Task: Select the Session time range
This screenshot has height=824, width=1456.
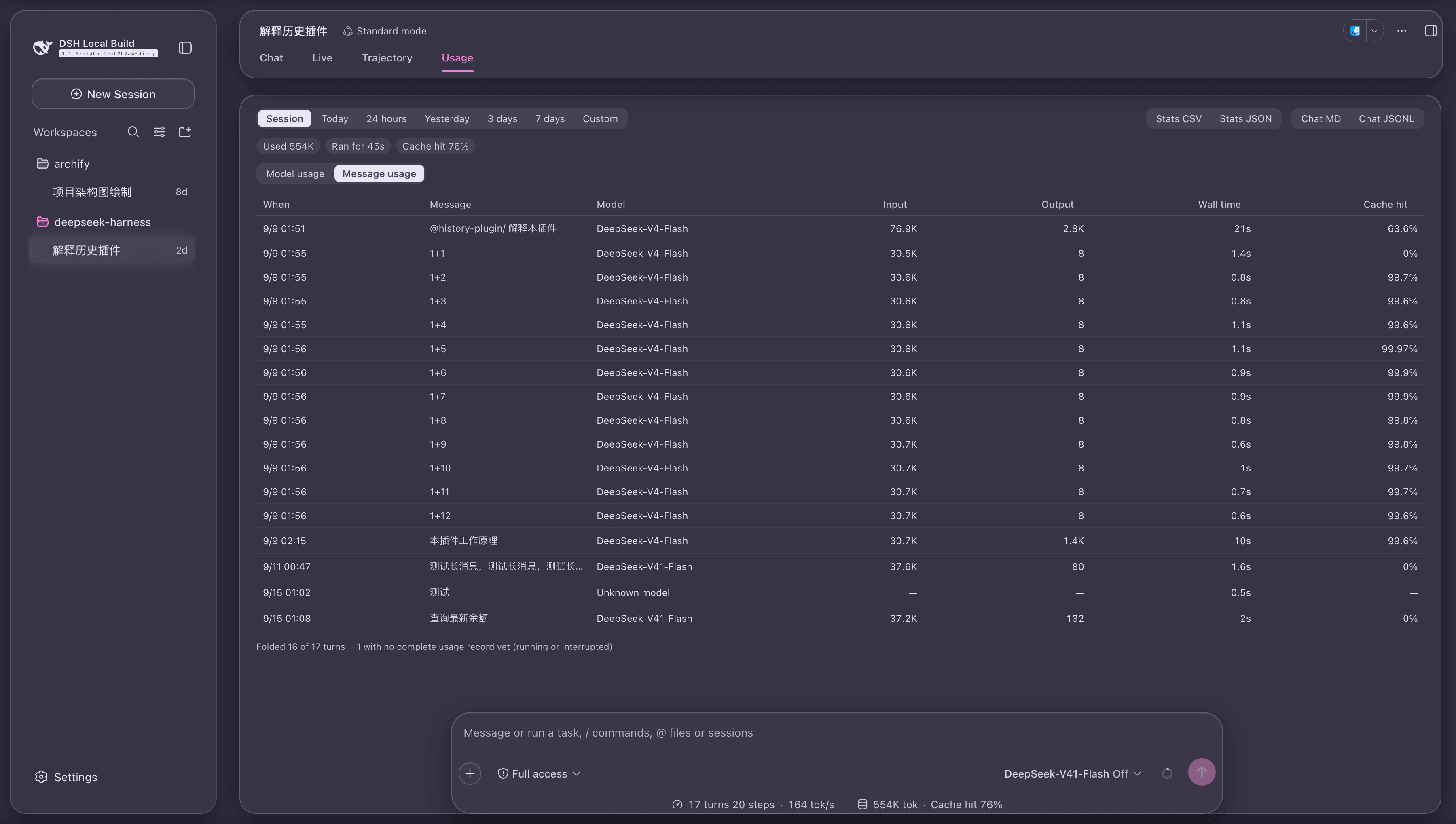Action: [284, 119]
